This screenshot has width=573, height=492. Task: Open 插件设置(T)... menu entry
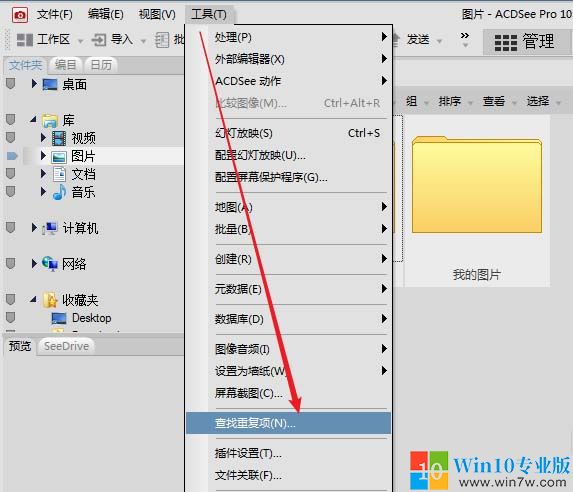tap(288, 454)
